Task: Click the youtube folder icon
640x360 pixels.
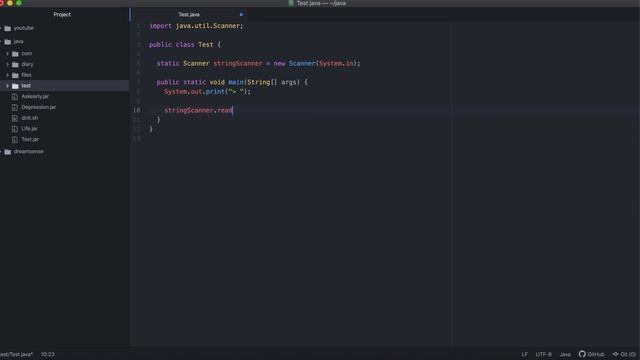Action: click(x=8, y=28)
